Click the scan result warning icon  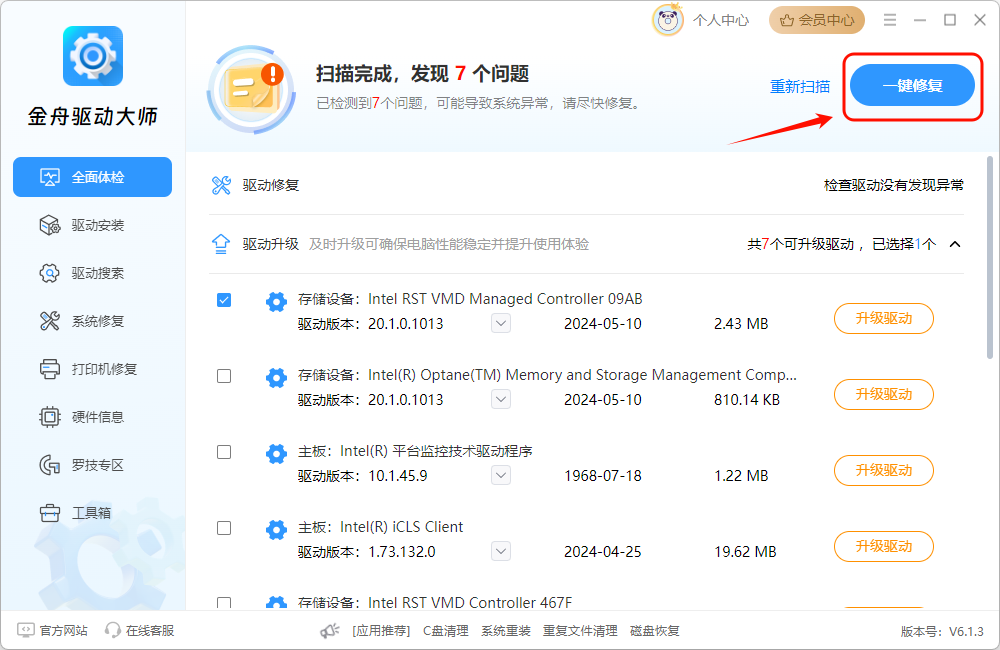coord(251,89)
